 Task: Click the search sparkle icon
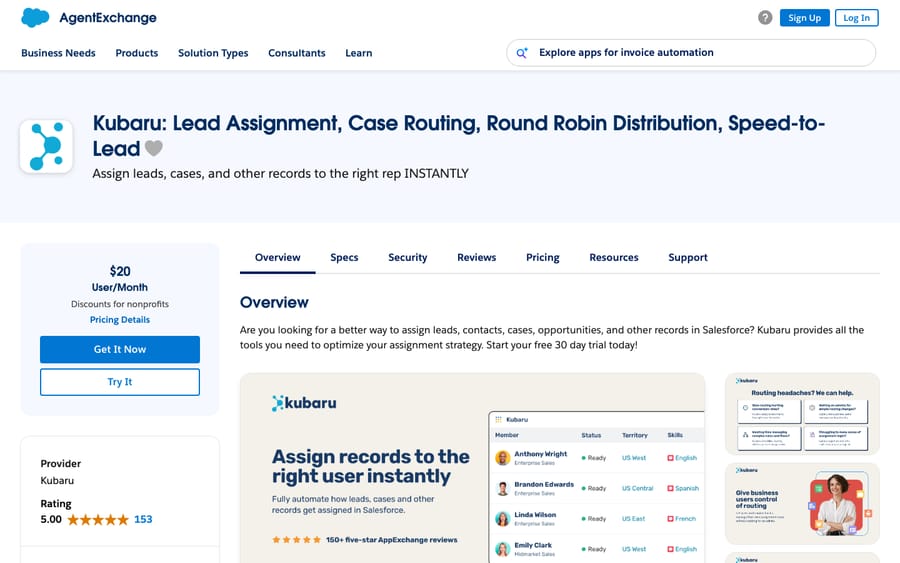pyautogui.click(x=521, y=53)
